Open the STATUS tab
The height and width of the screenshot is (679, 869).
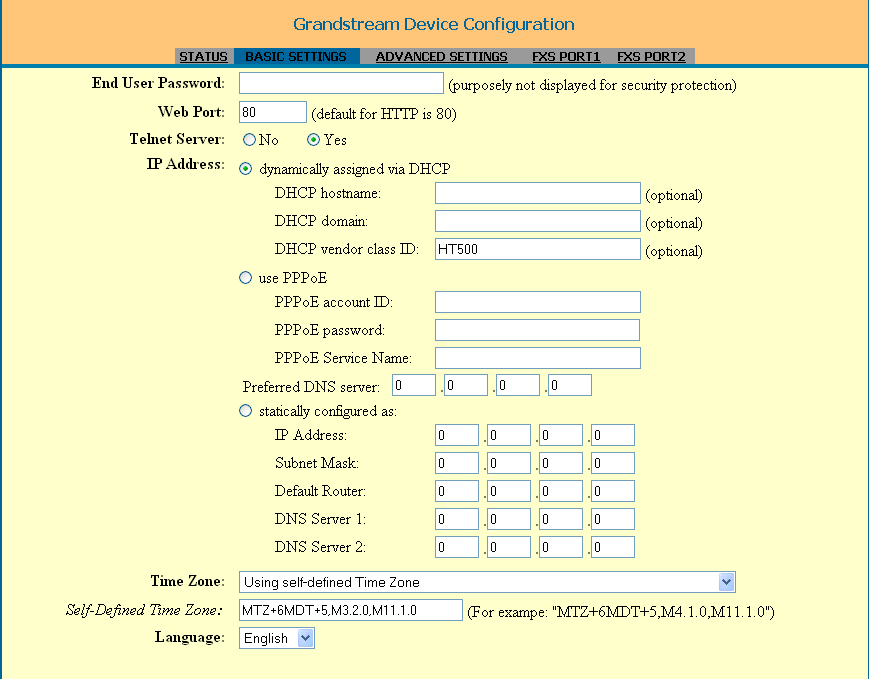203,57
